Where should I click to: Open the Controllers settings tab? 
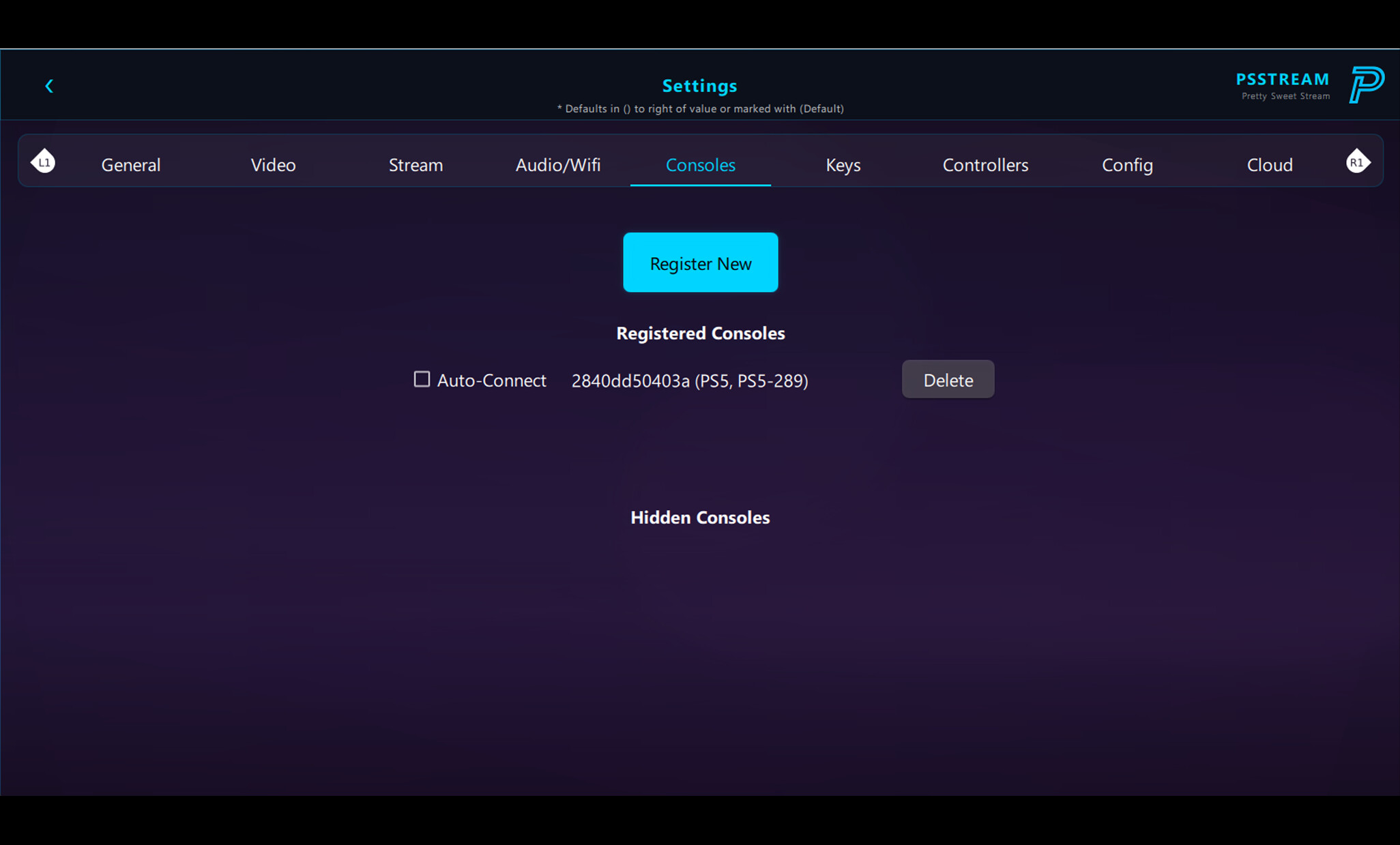click(x=985, y=164)
